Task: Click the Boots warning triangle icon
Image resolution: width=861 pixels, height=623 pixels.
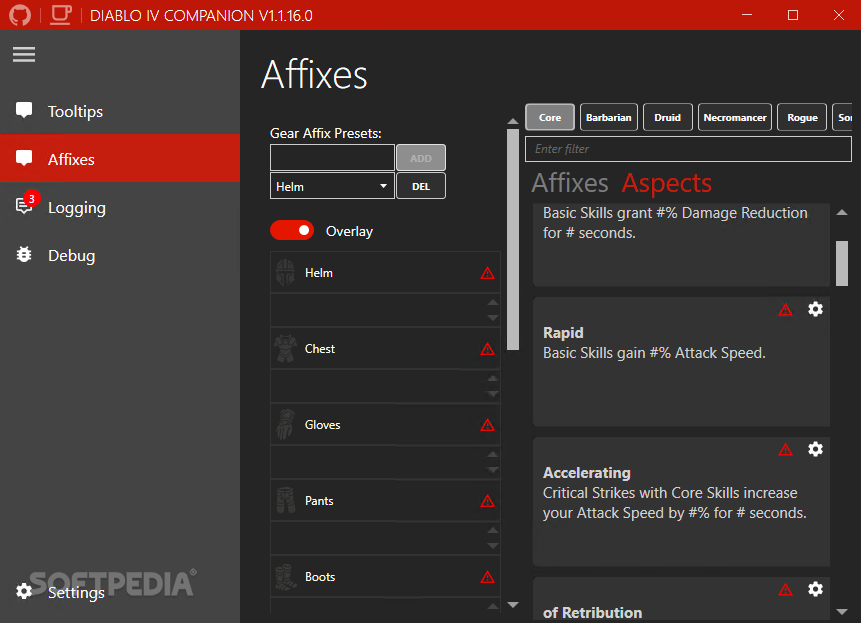Action: click(x=487, y=577)
